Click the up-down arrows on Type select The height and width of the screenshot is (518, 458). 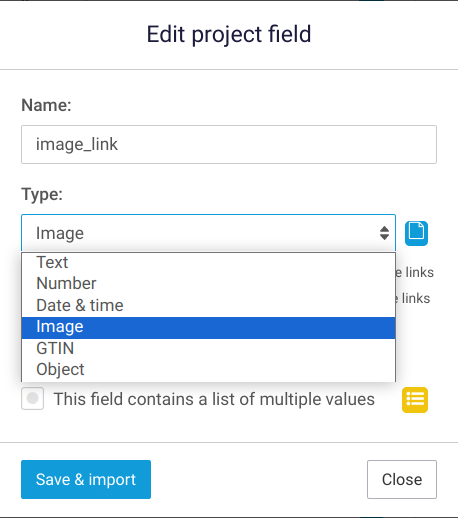[384, 233]
